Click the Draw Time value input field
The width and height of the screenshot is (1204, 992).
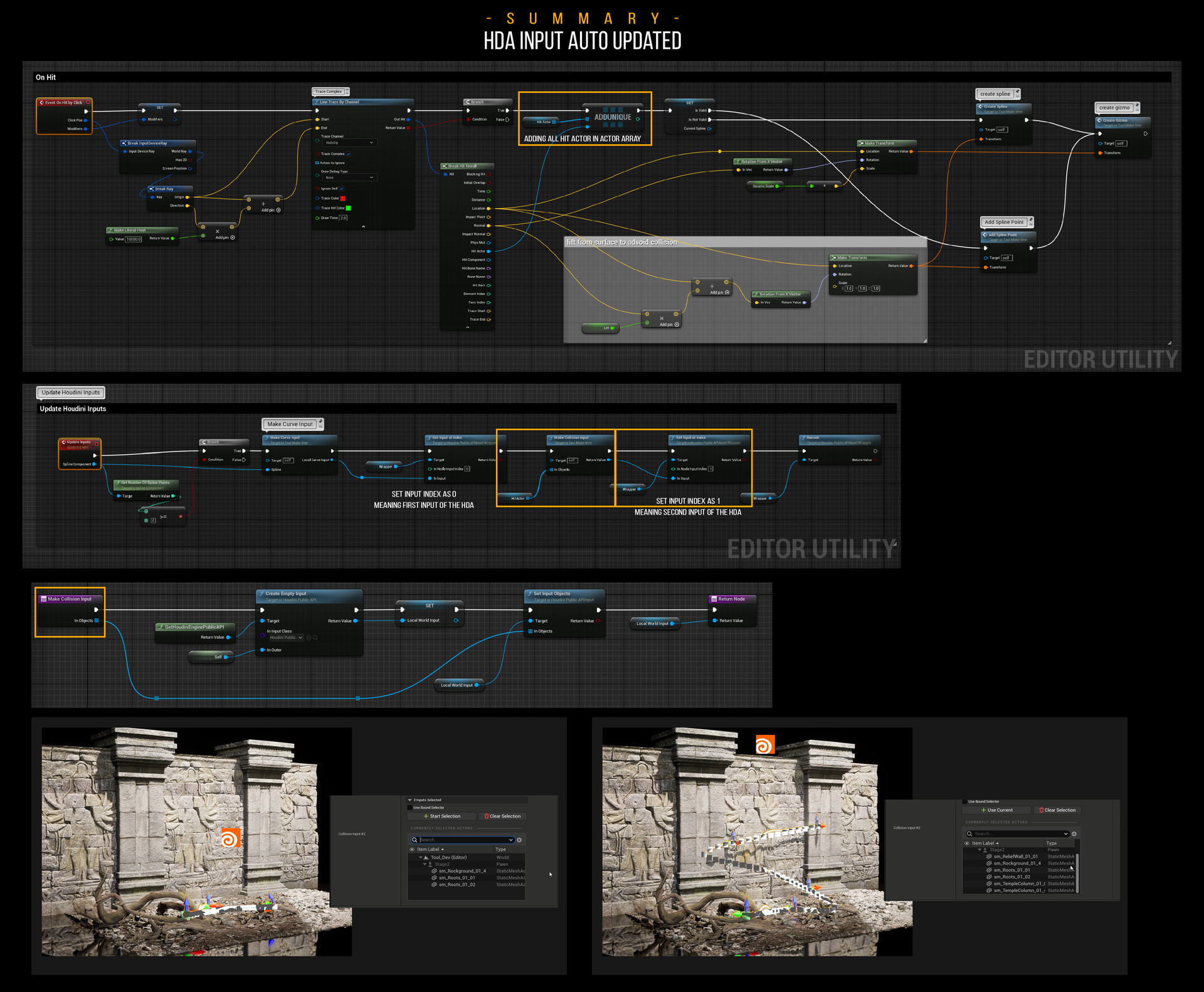coord(344,218)
